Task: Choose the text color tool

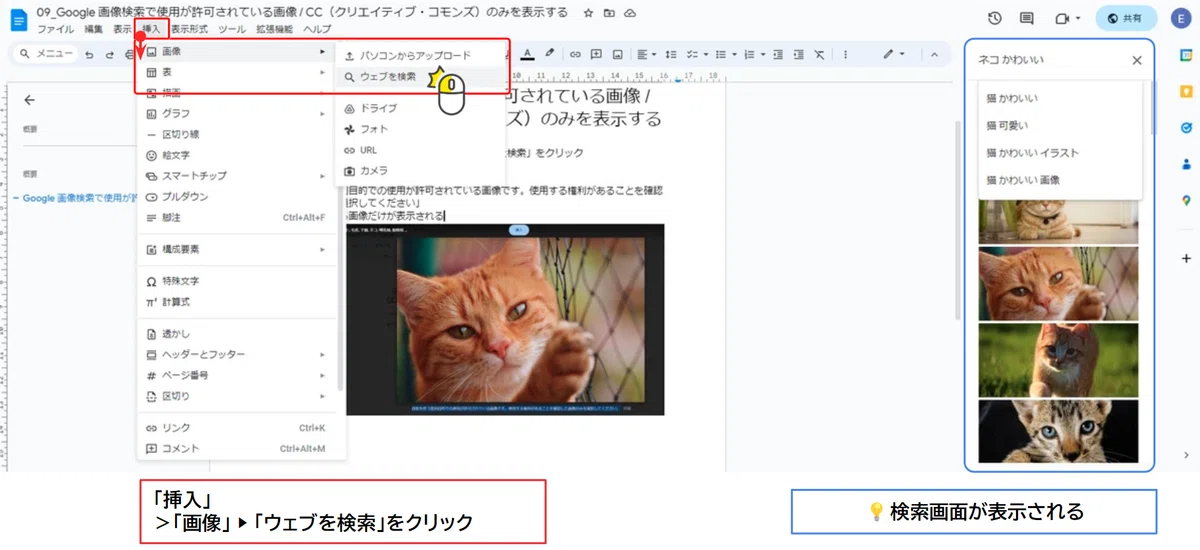Action: tap(528, 54)
